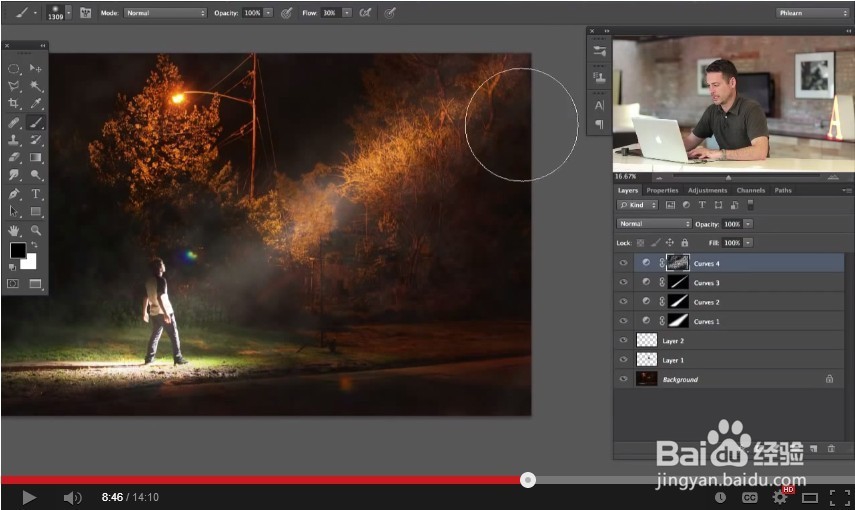Open the brush preset picker arrow
The image size is (855, 510).
click(x=69, y=12)
